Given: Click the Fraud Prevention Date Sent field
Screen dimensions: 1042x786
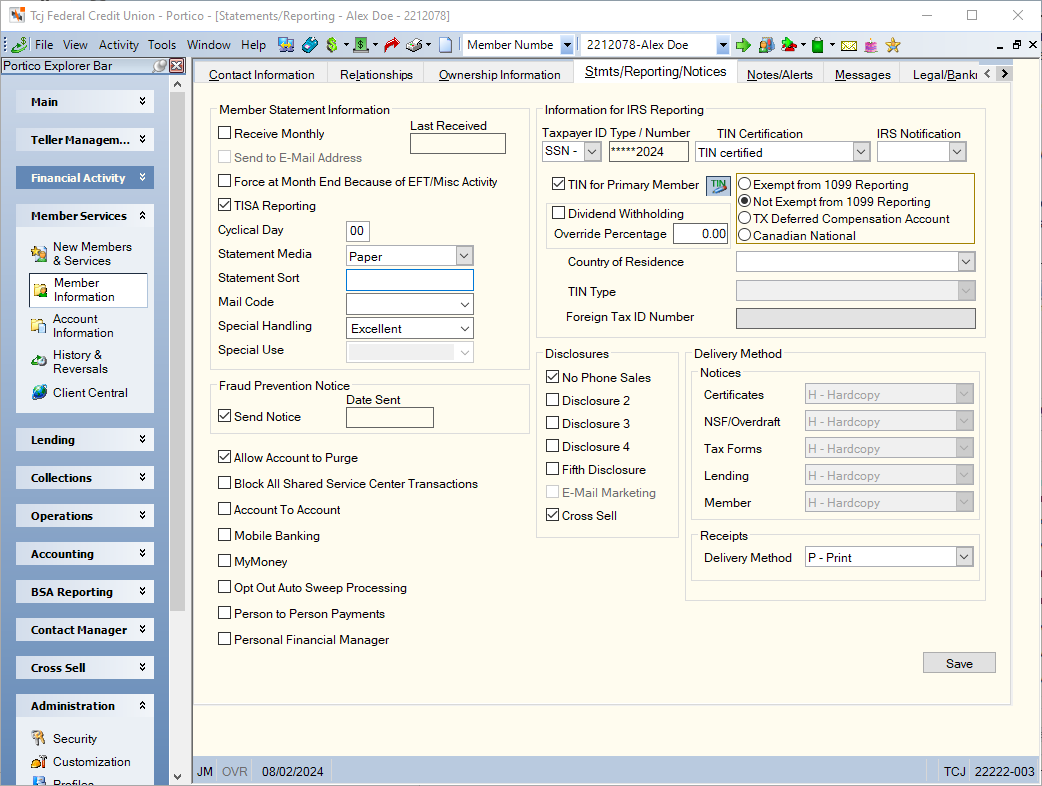Looking at the screenshot, I should pos(389,417).
